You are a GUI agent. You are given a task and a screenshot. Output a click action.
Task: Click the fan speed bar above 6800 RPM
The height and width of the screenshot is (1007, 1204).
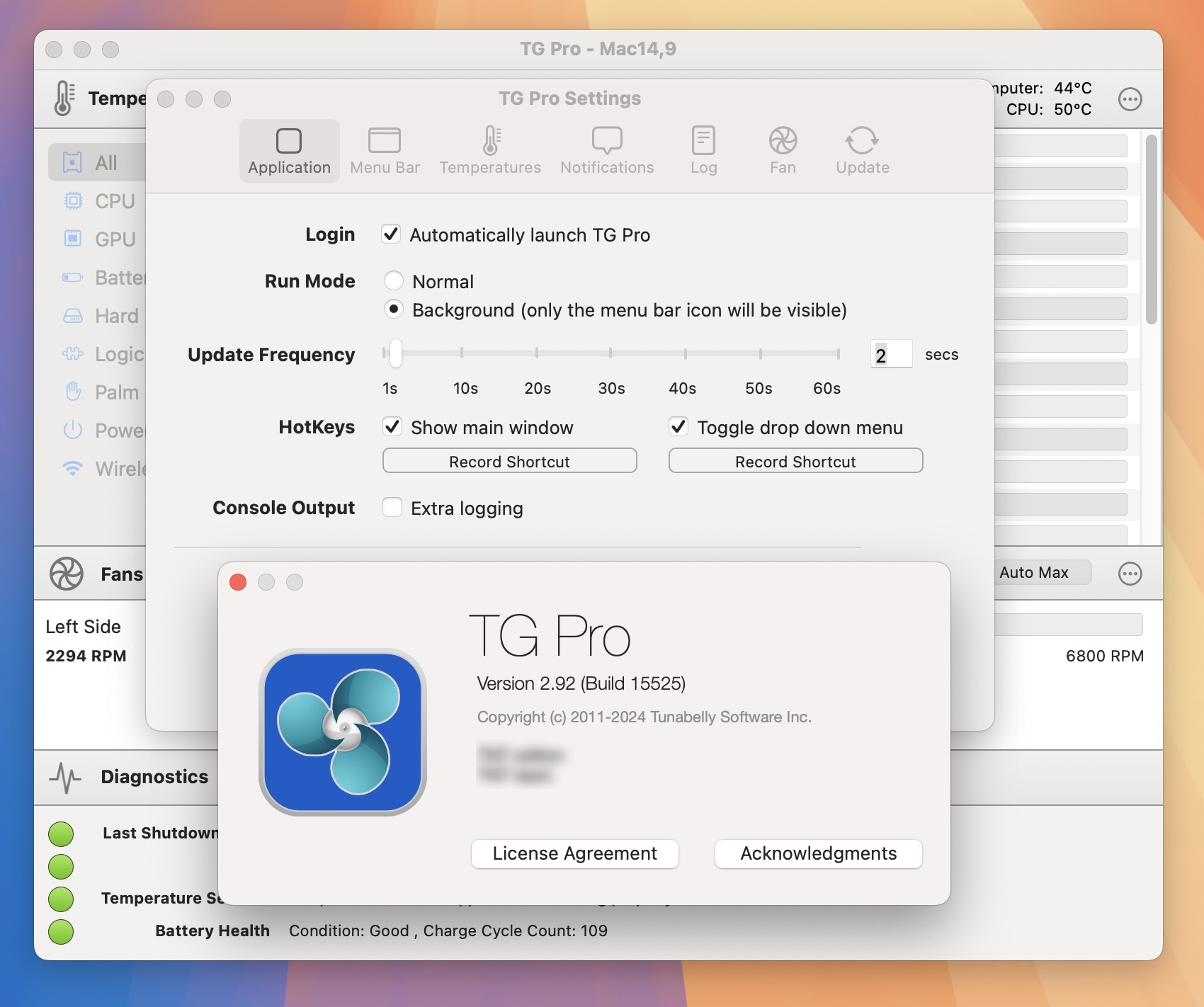point(1068,625)
